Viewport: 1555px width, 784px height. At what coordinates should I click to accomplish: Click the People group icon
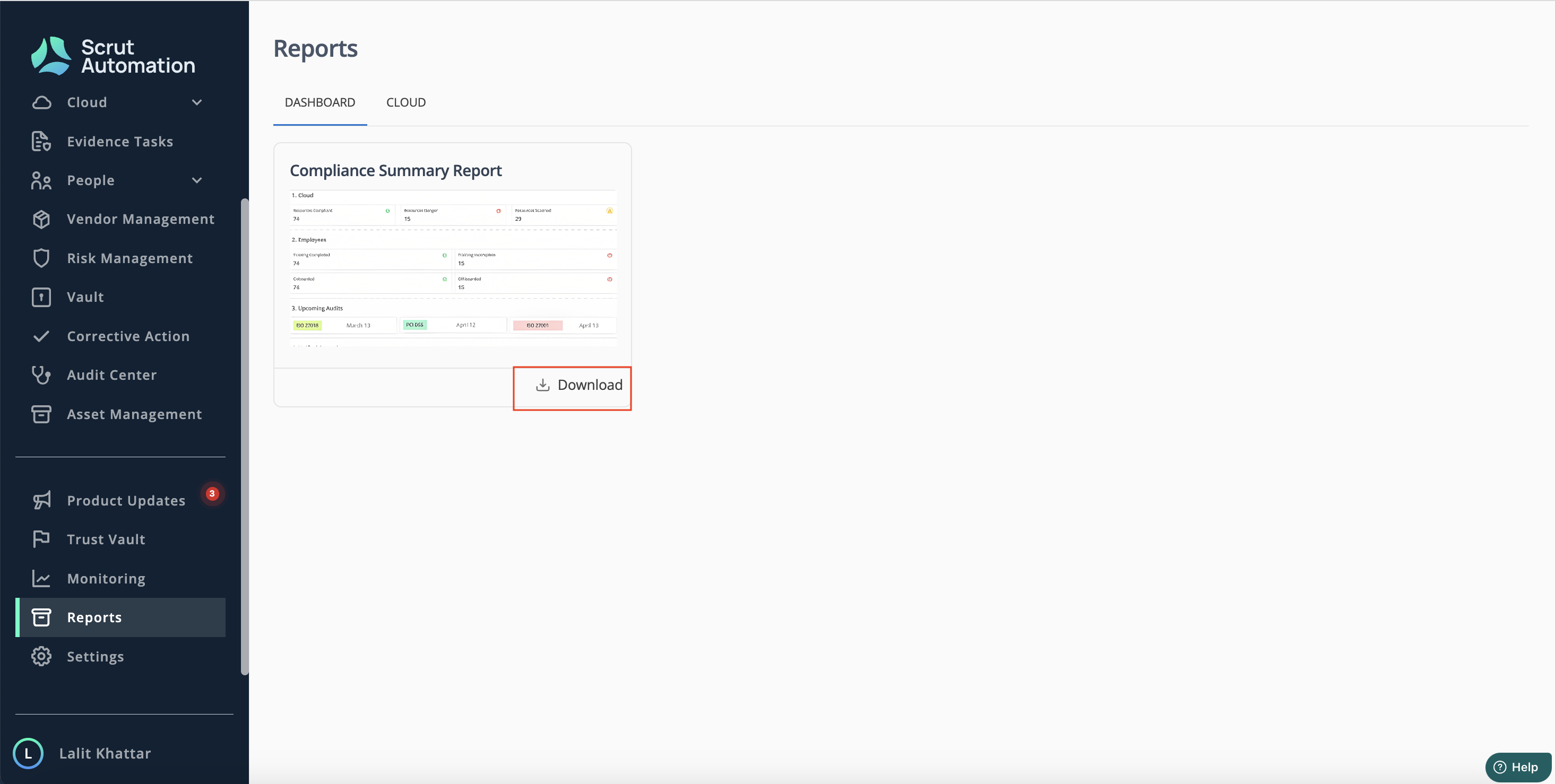click(41, 180)
